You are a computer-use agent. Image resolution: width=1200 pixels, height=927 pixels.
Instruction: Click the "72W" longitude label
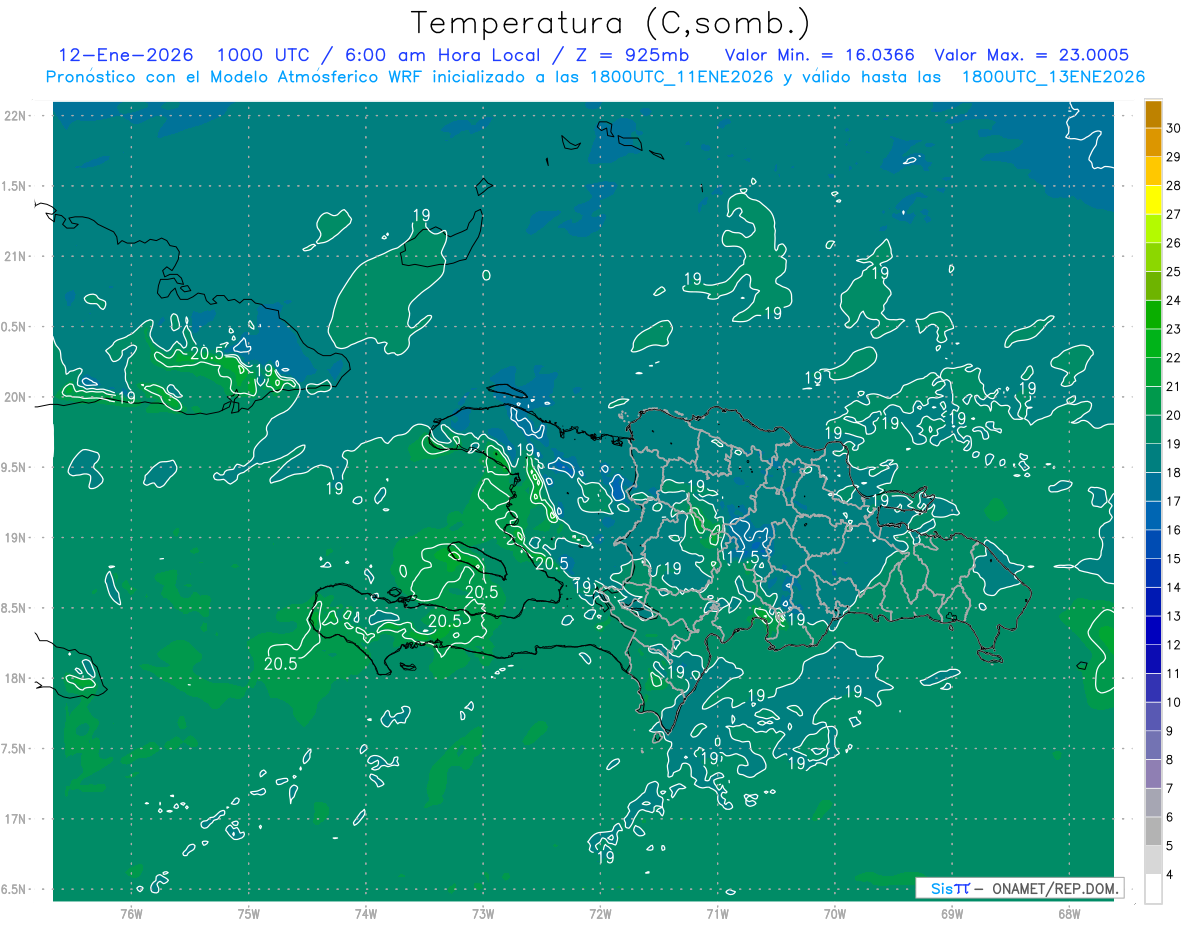[600, 913]
